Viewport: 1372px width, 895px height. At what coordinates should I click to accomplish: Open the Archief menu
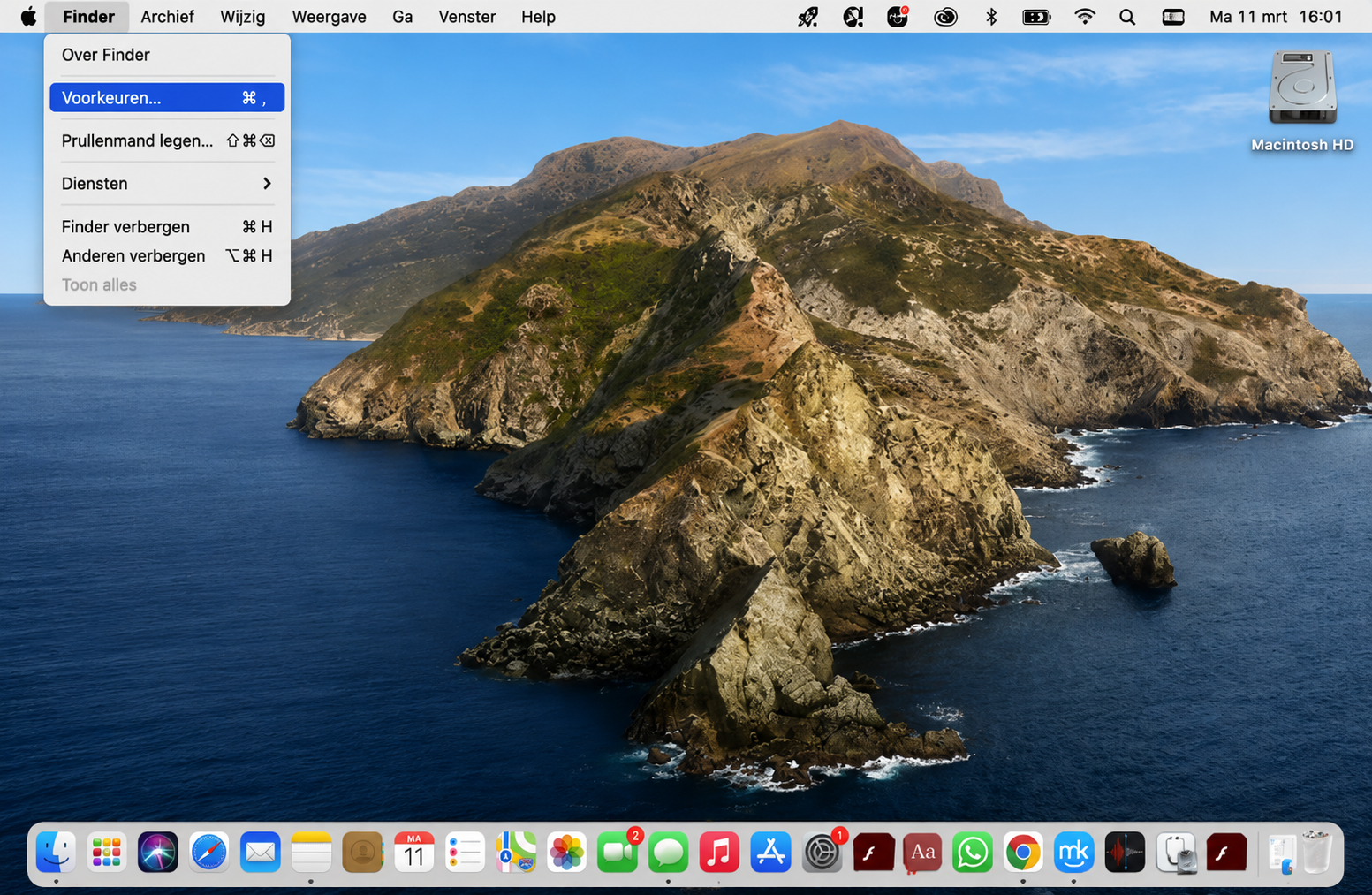(167, 17)
